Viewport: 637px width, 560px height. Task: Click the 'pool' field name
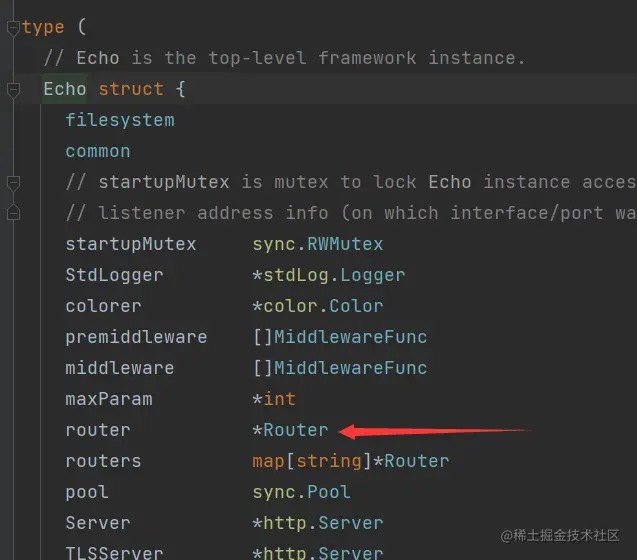click(x=87, y=492)
